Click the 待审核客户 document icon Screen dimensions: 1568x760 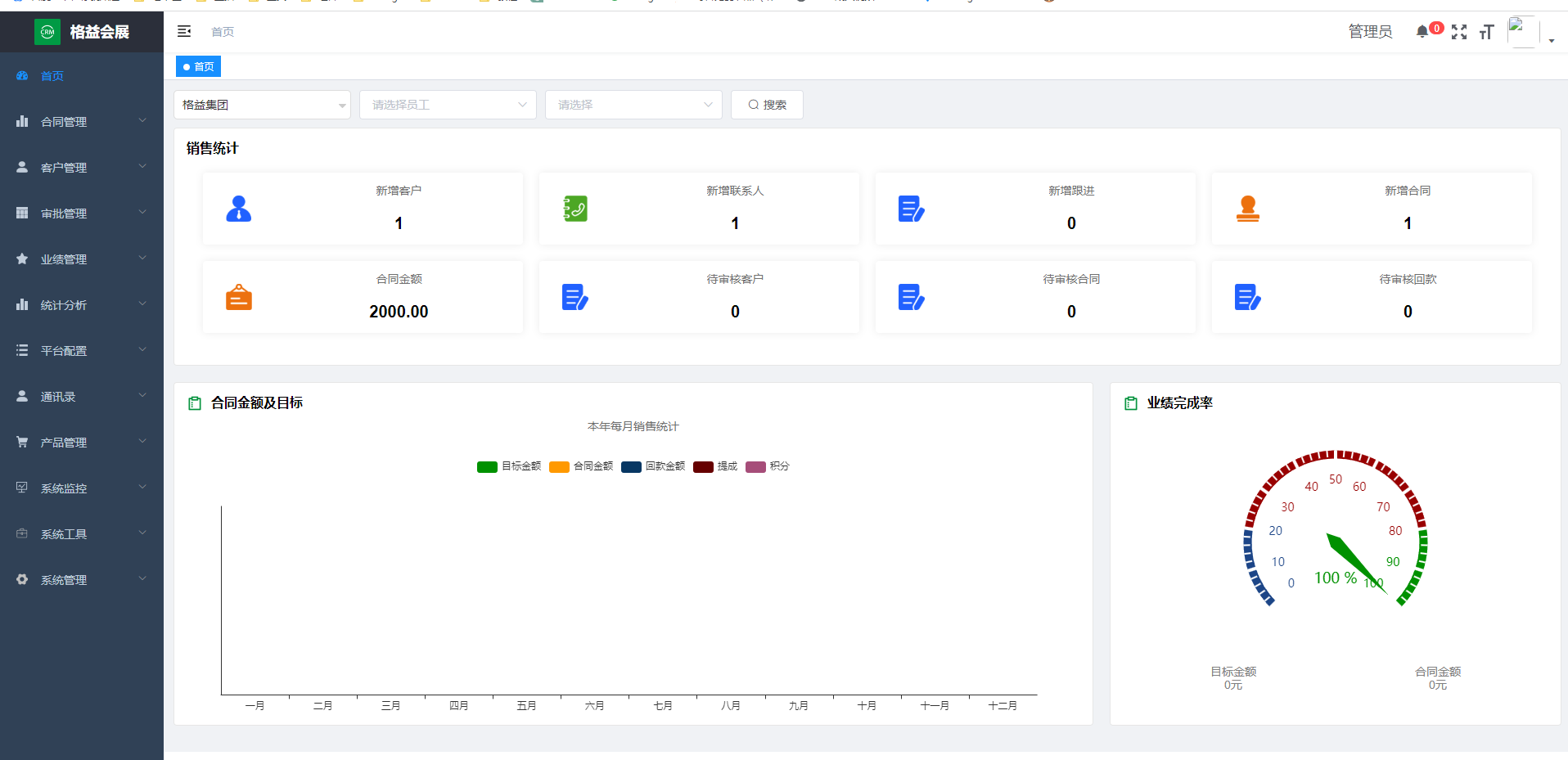tap(575, 297)
